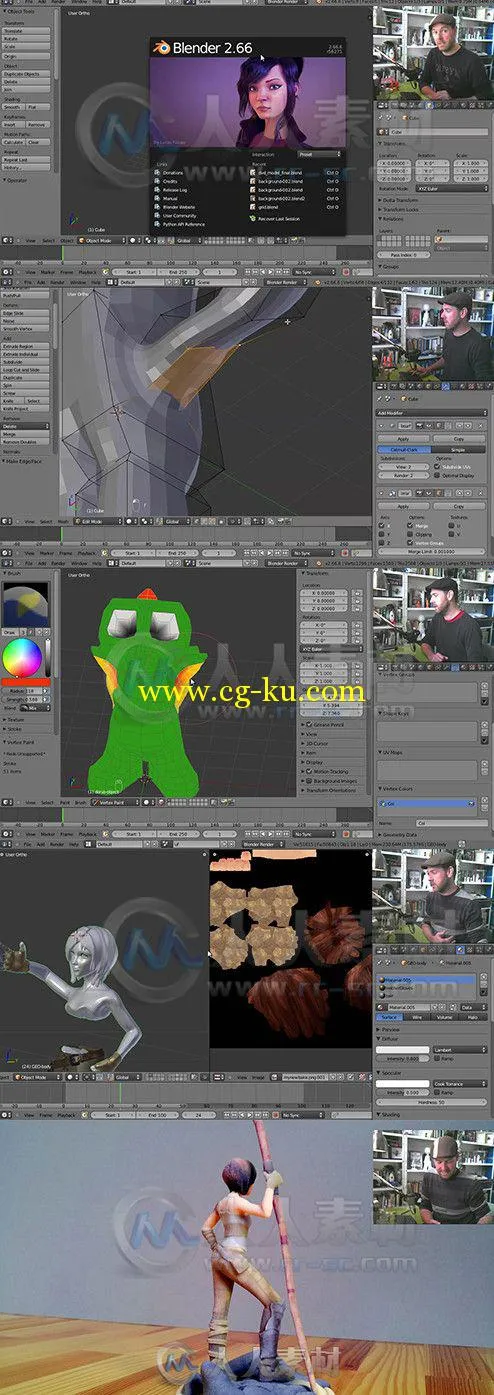Click the sphere icon beside Material.005 in the material list
494x1395 pixels.
(x=382, y=979)
